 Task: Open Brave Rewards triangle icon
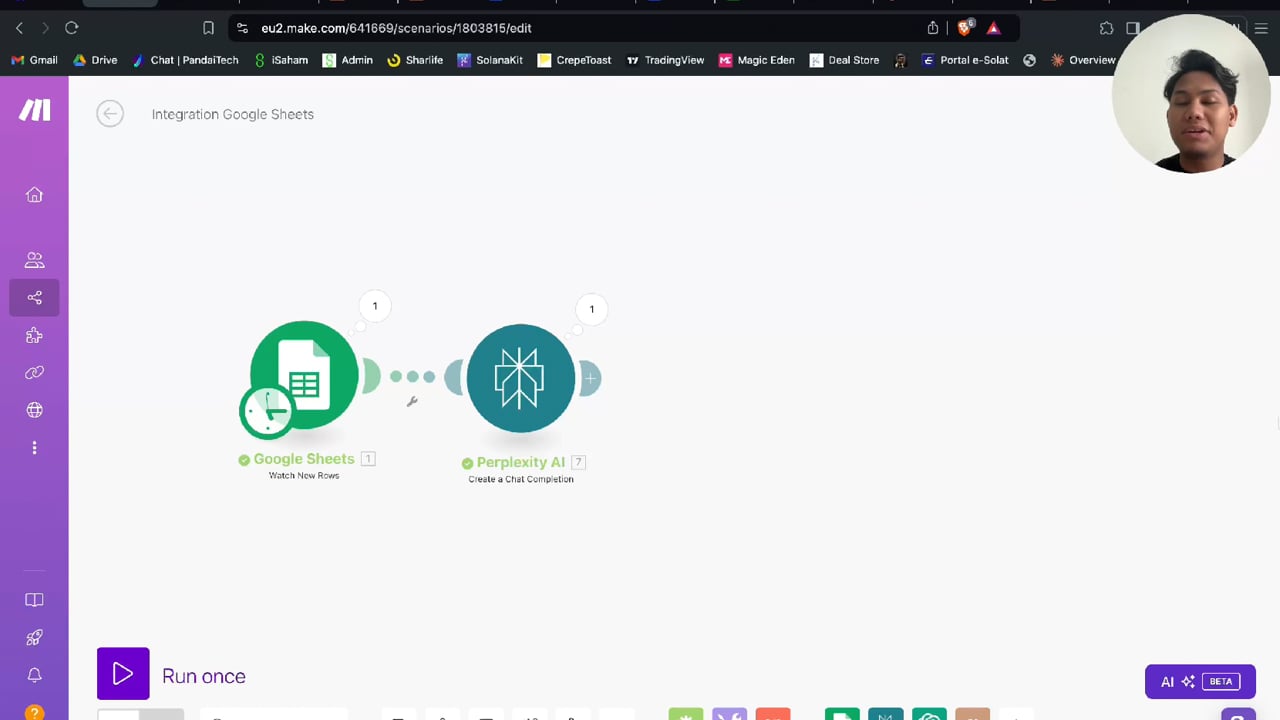994,28
